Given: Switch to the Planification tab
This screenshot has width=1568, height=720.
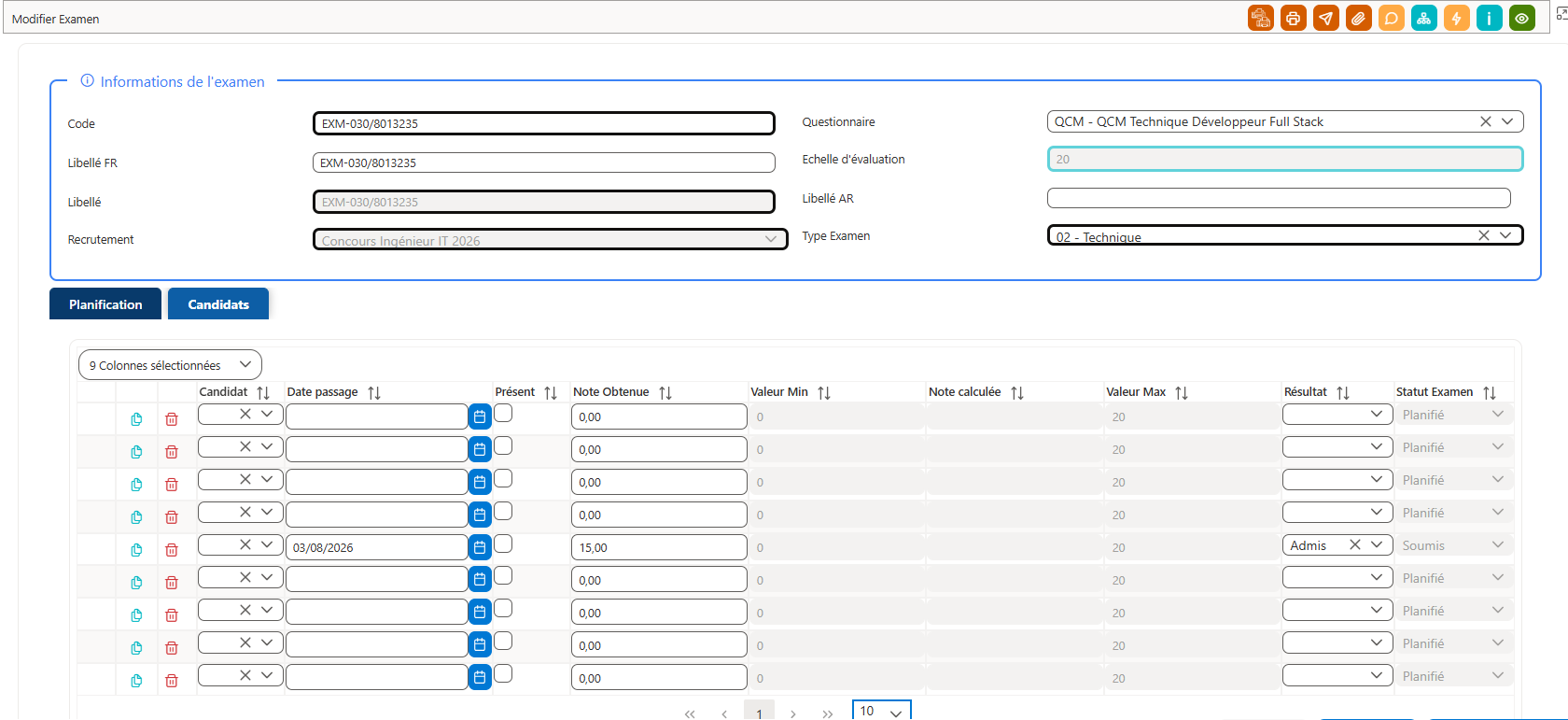Looking at the screenshot, I should coord(105,304).
